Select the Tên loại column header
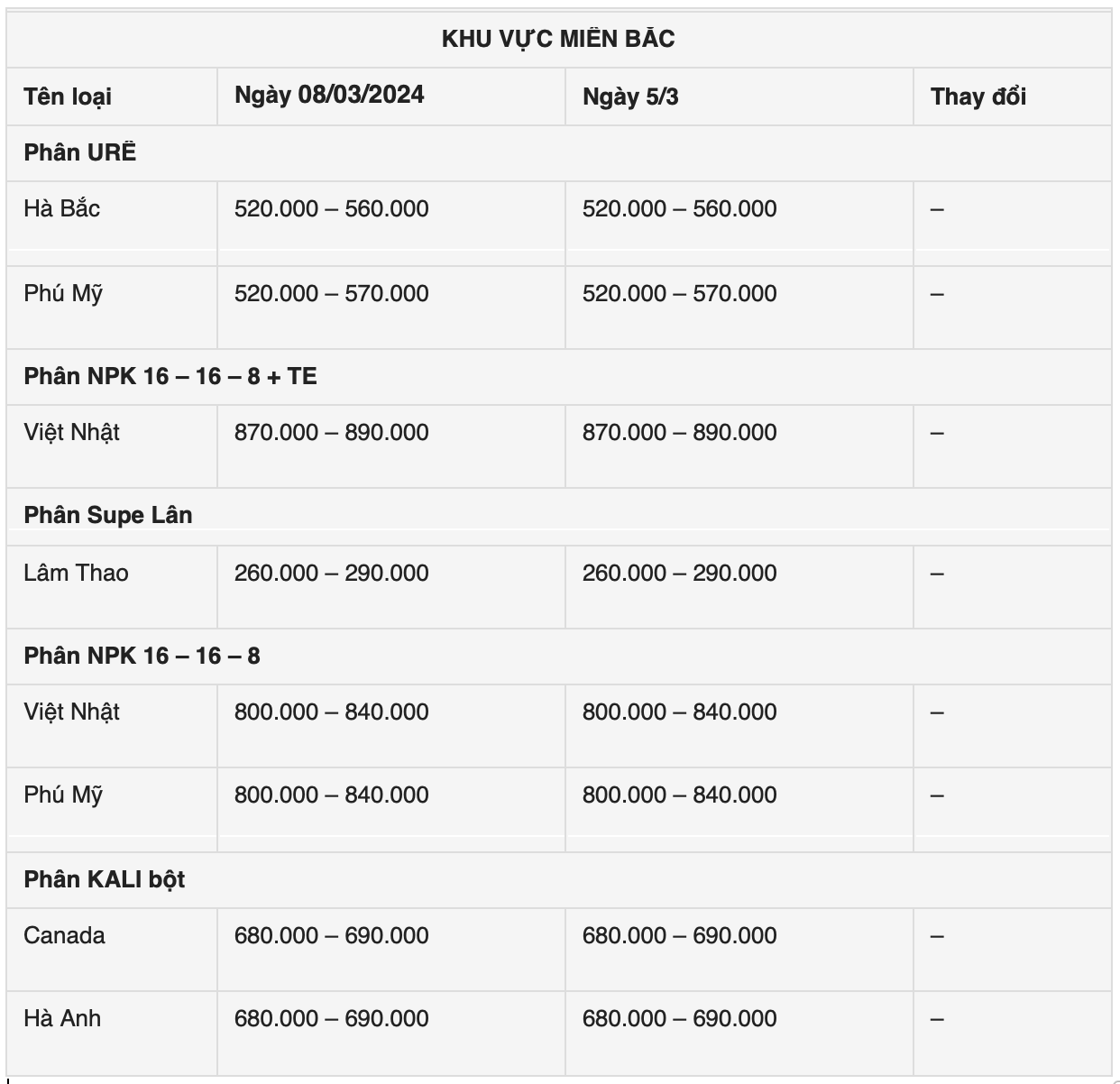1120x1084 pixels. 68,96
